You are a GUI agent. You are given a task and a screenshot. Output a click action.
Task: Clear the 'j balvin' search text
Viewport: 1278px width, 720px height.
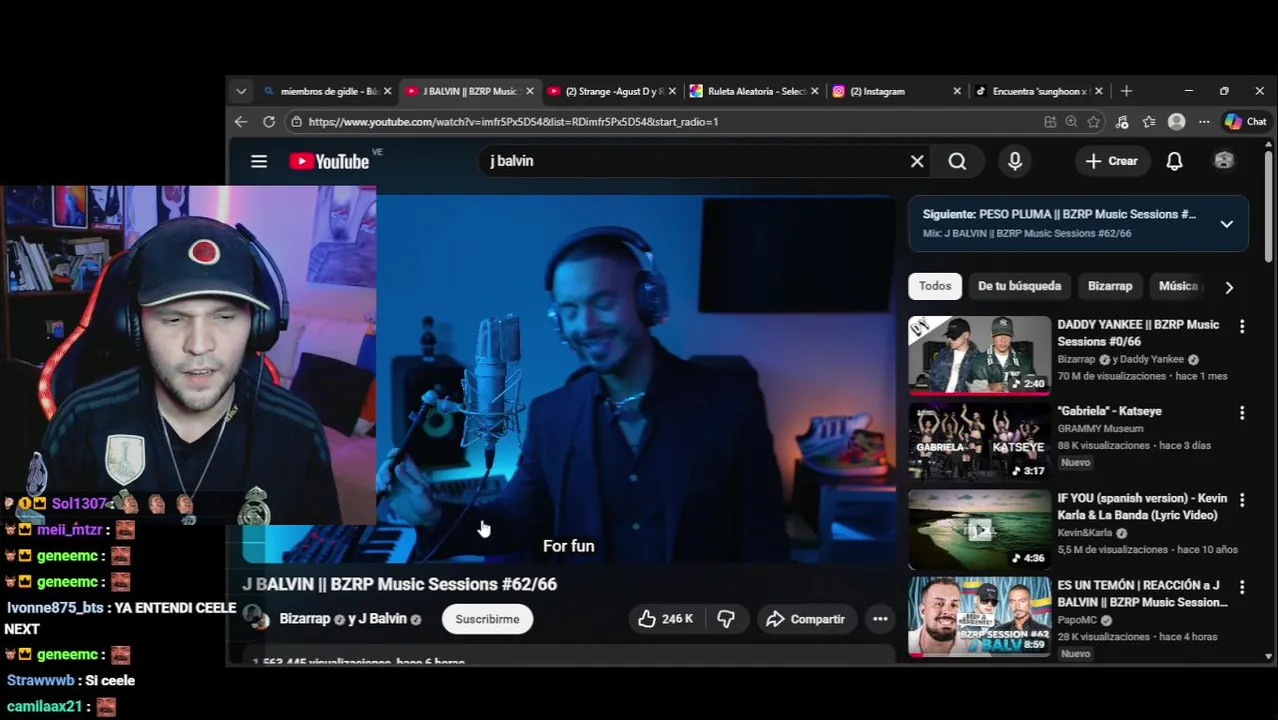(x=917, y=161)
